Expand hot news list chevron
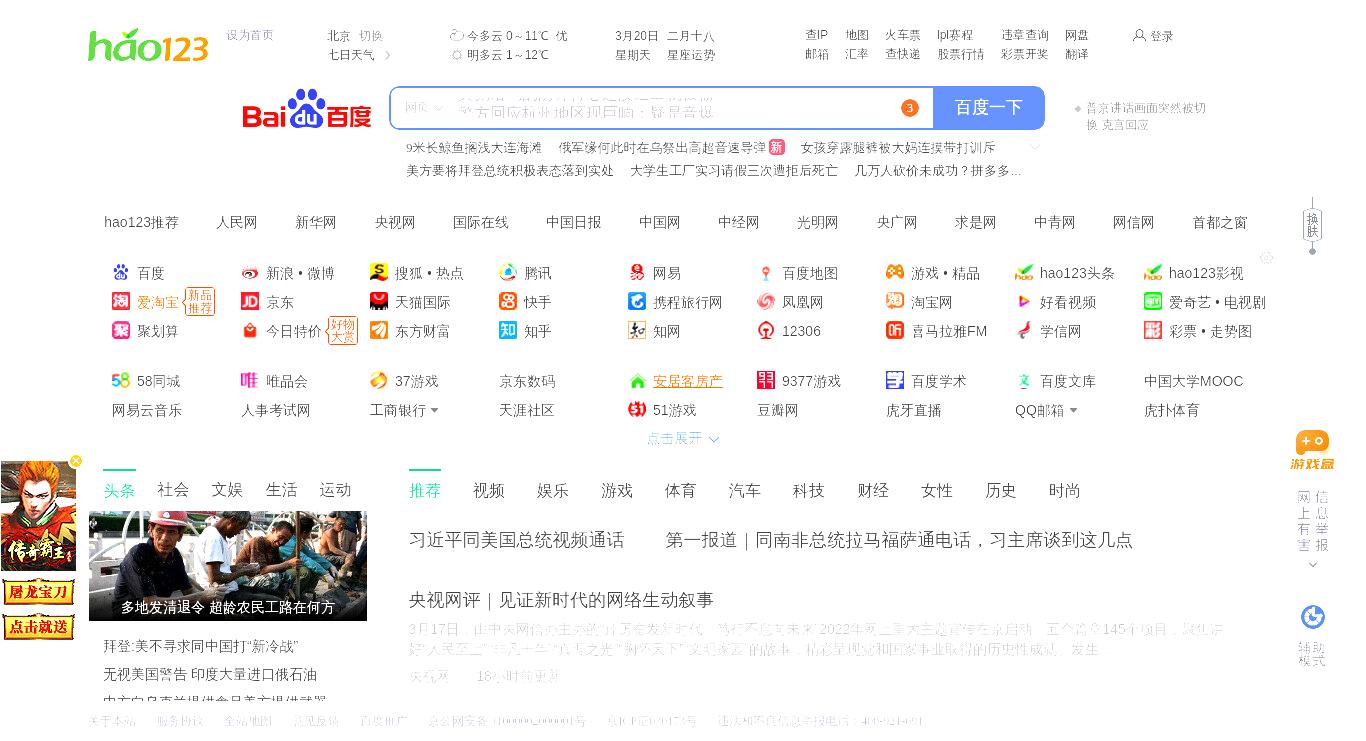Viewport: 1366px width, 741px height. point(1035,147)
